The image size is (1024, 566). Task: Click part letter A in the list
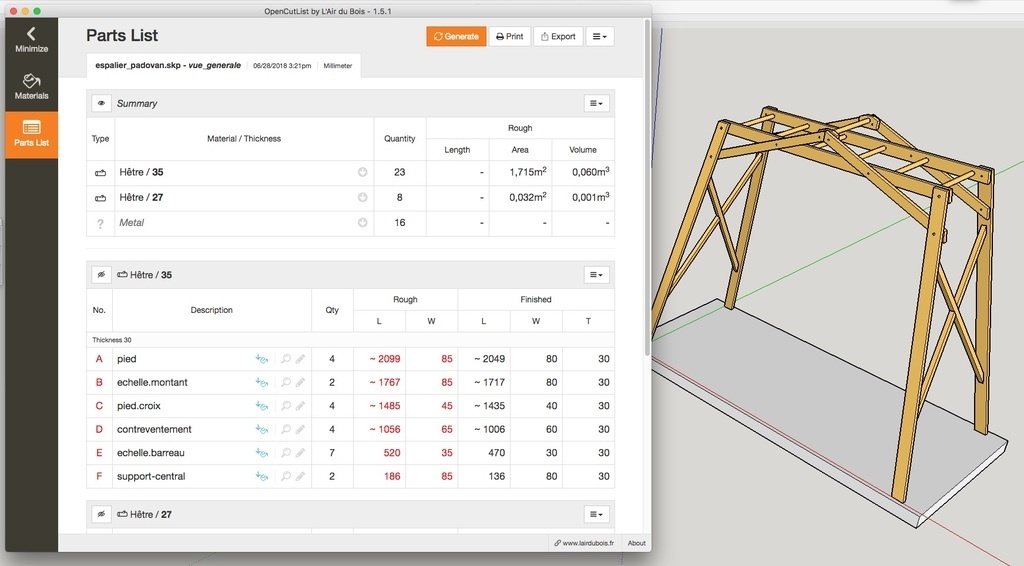(x=99, y=359)
